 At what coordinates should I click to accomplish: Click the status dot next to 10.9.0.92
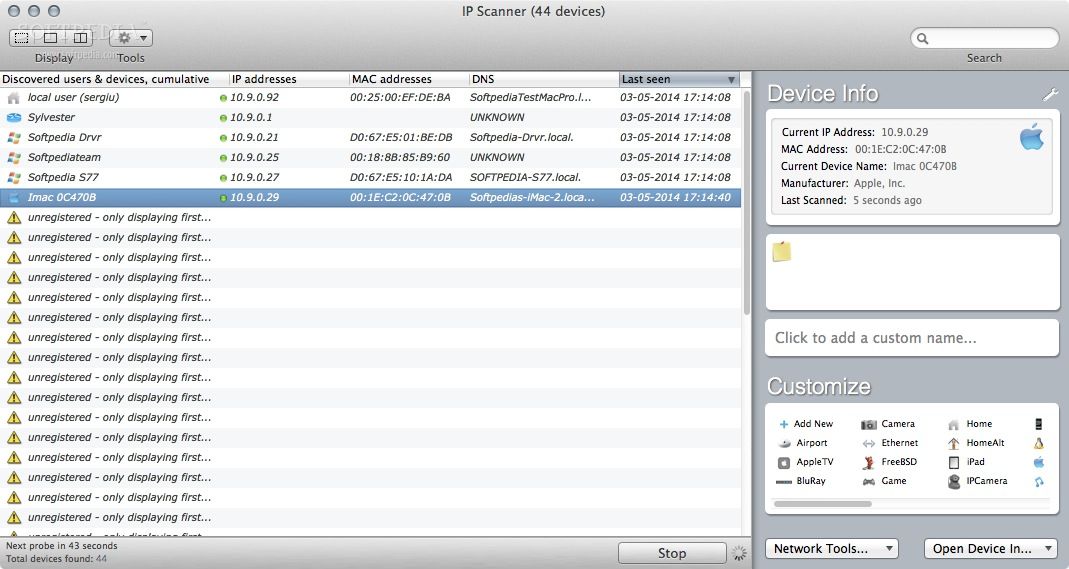223,98
